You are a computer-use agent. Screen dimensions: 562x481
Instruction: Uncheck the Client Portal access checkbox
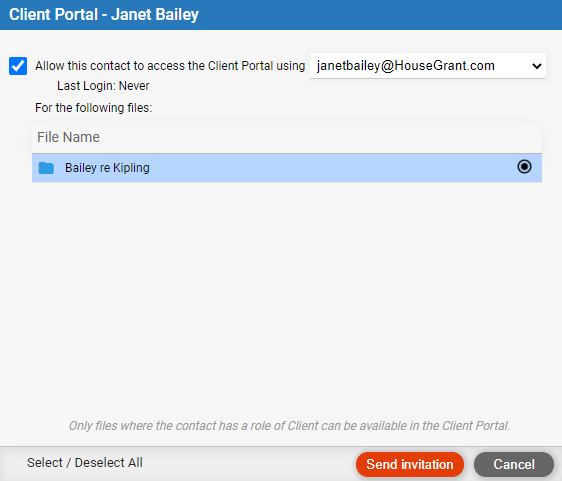[x=18, y=66]
